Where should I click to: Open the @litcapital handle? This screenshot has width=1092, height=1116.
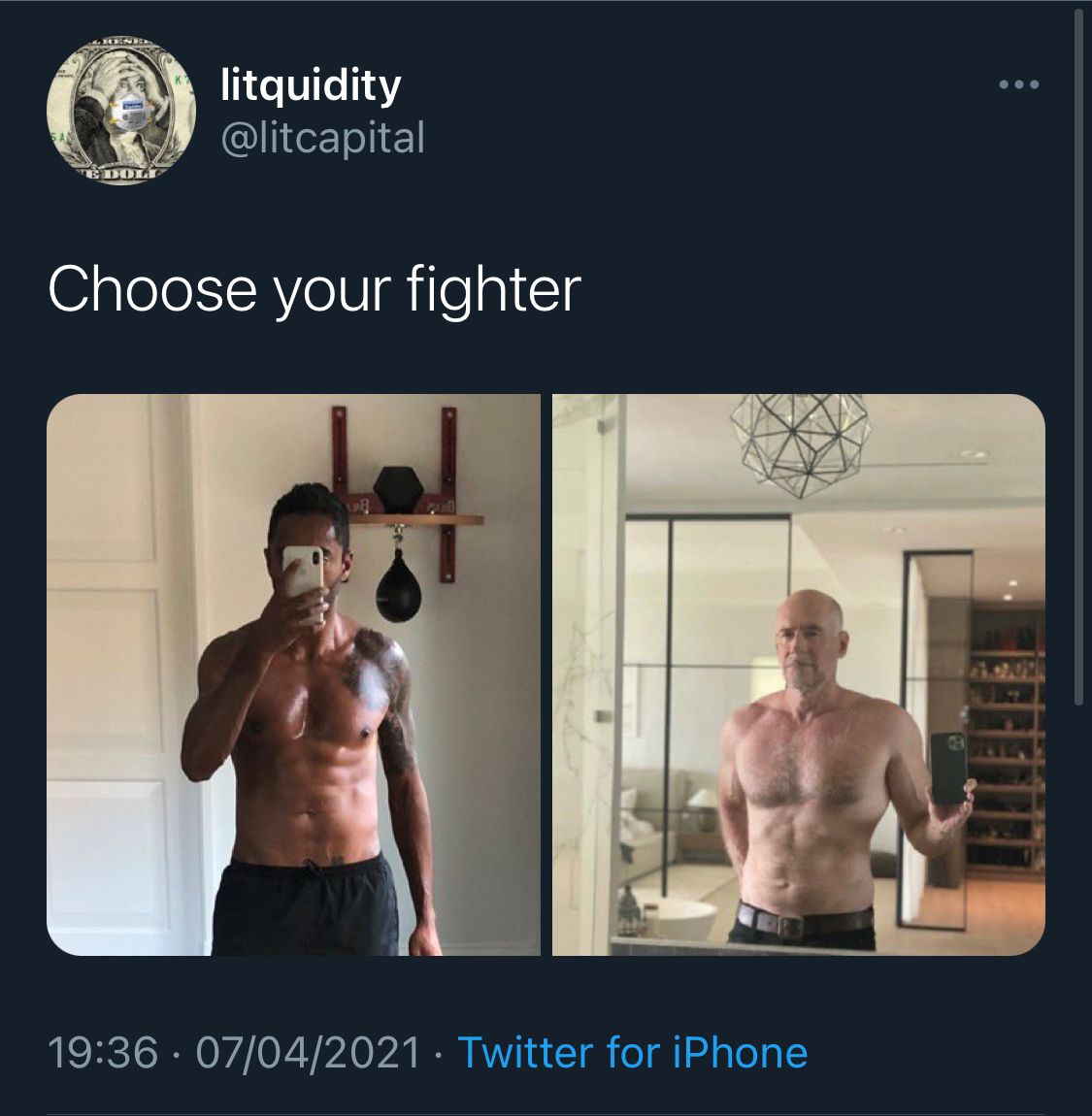click(323, 138)
